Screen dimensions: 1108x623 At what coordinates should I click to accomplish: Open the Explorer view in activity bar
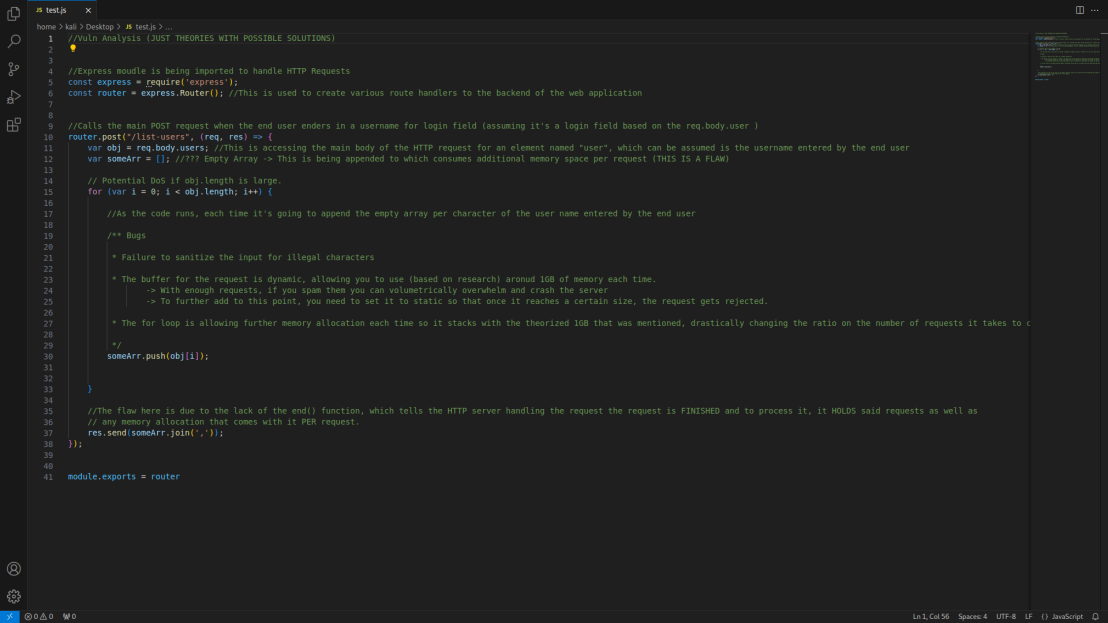[14, 14]
